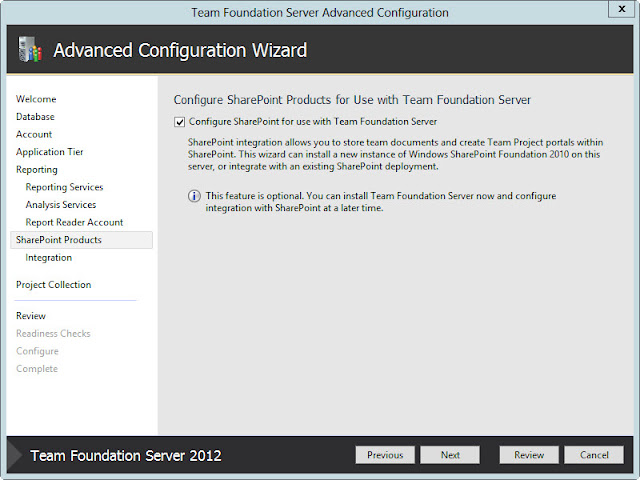Click the disabled Configure step
Image resolution: width=640 pixels, height=480 pixels.
[37, 351]
